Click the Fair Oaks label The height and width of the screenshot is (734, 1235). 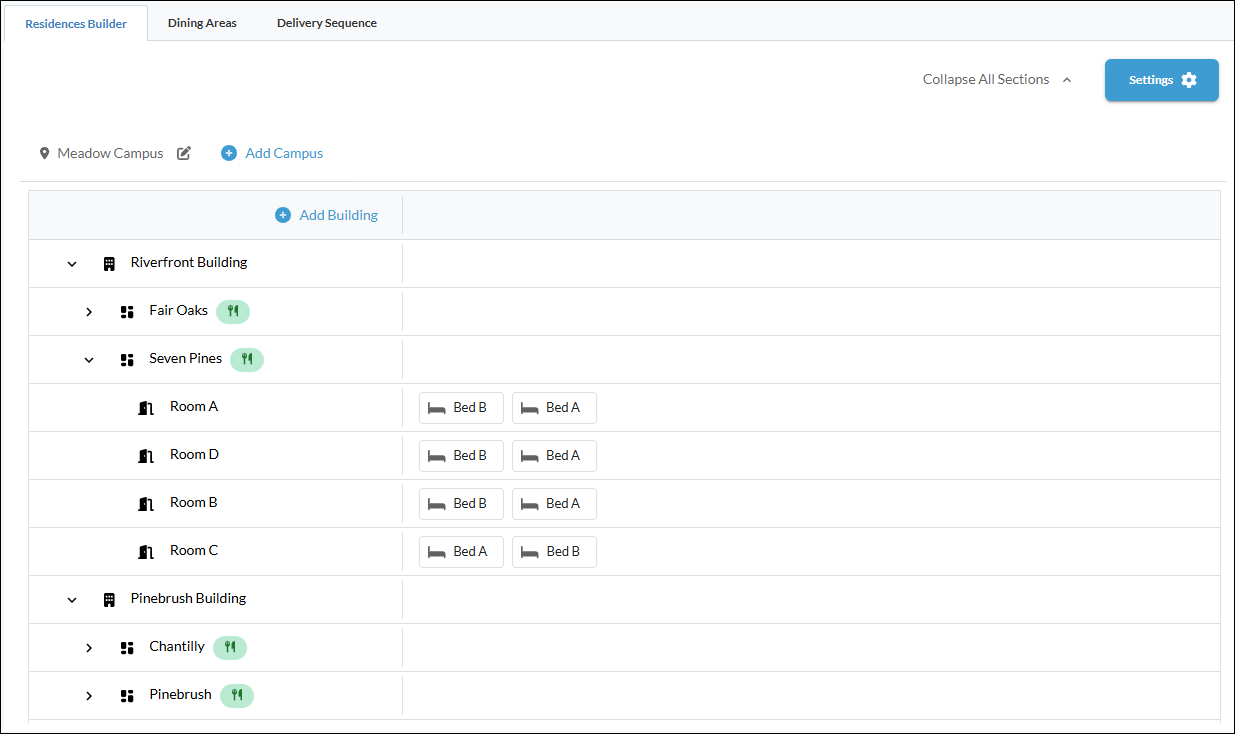tap(179, 311)
